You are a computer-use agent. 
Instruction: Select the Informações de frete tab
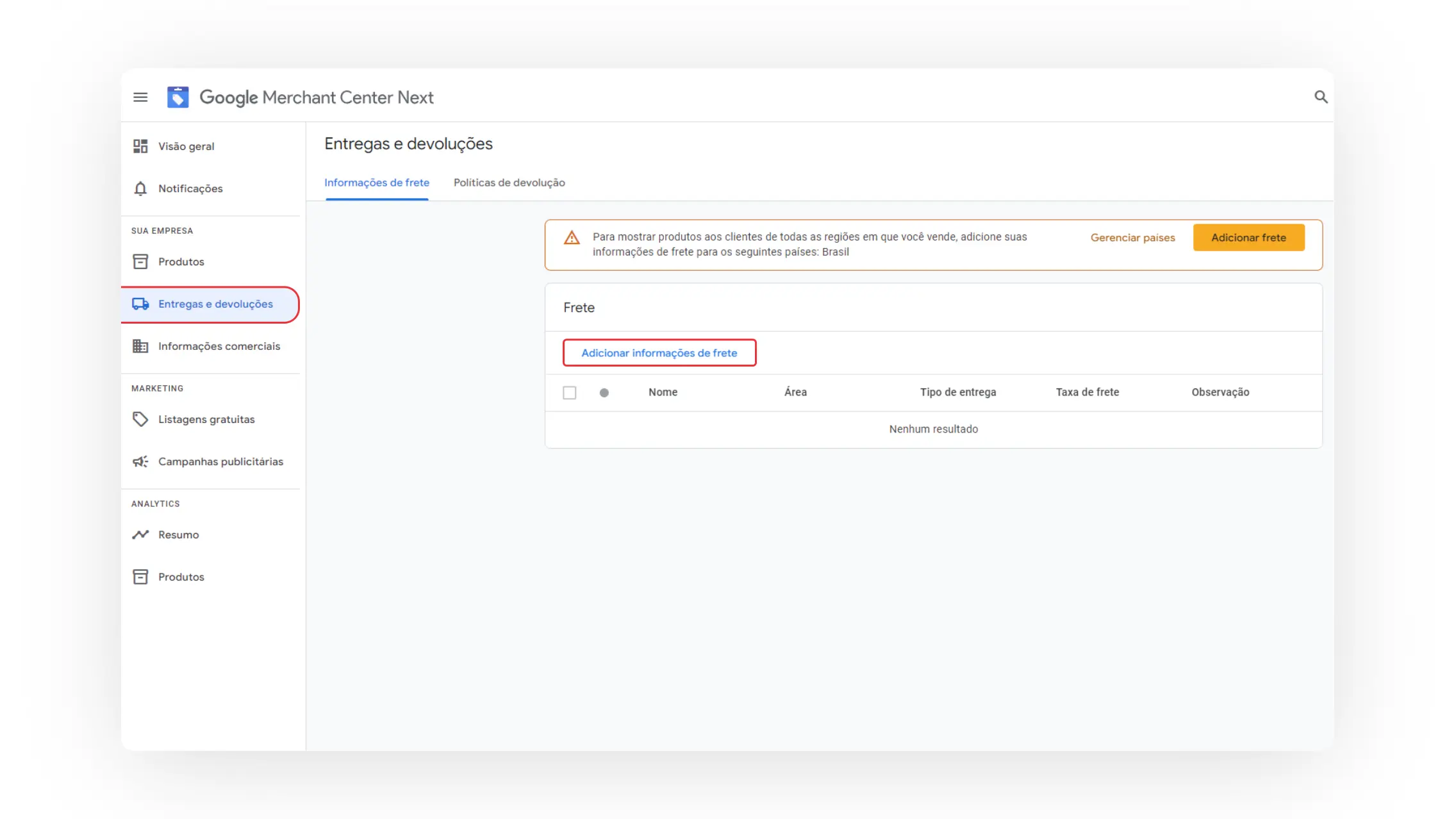point(376,183)
